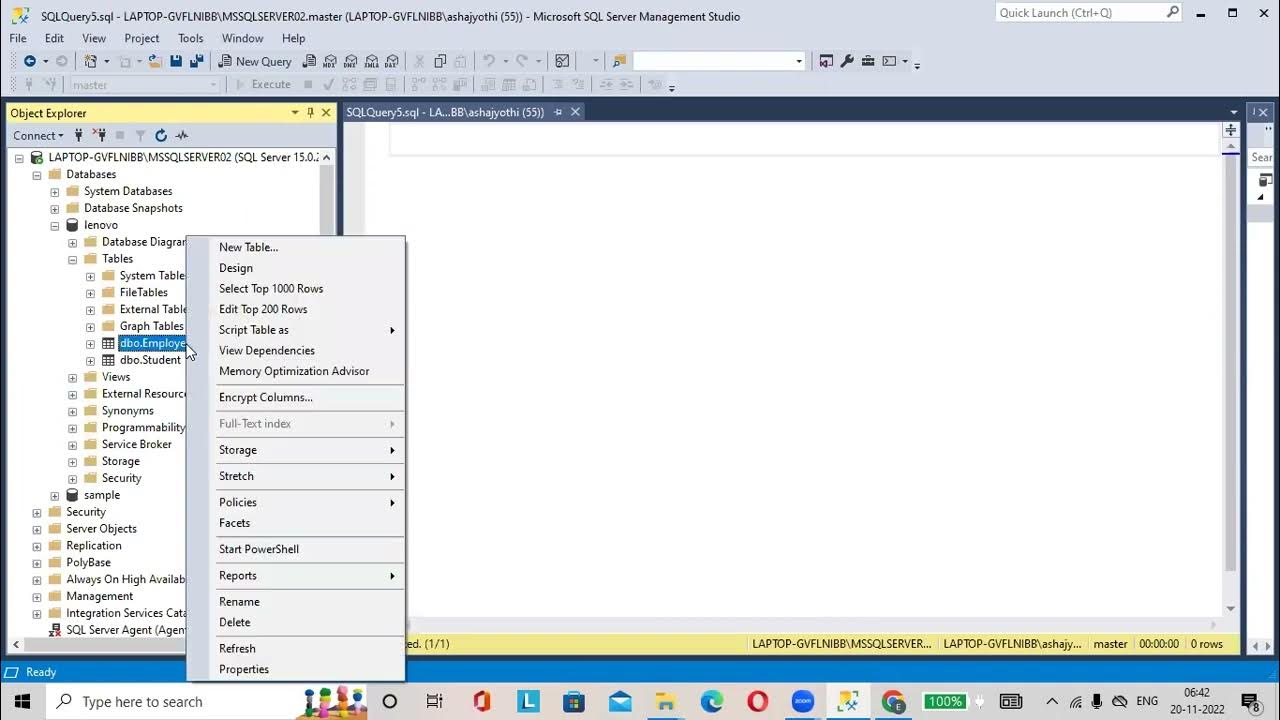Click the Database Engine Query icon

coord(310,61)
